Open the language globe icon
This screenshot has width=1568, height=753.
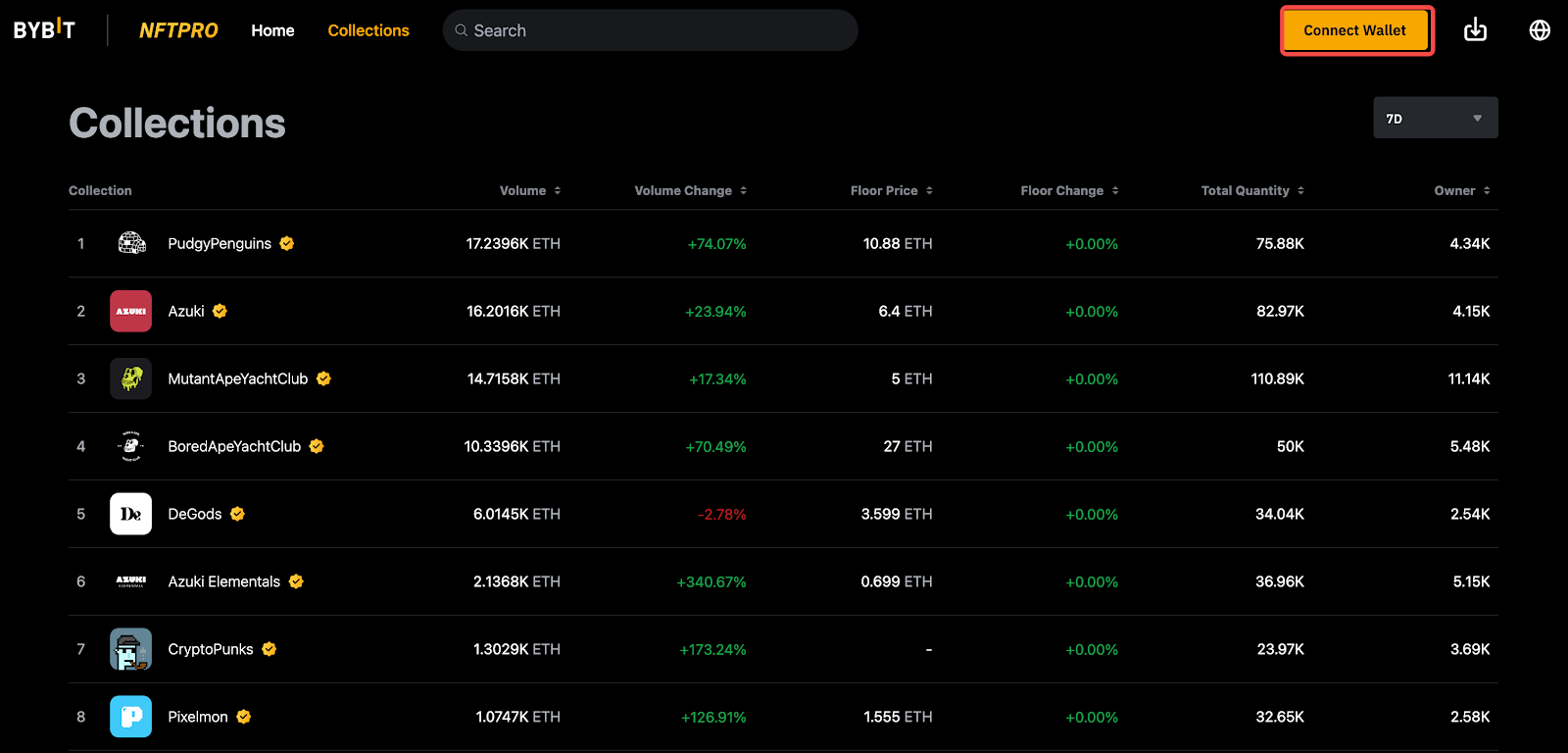click(1540, 30)
